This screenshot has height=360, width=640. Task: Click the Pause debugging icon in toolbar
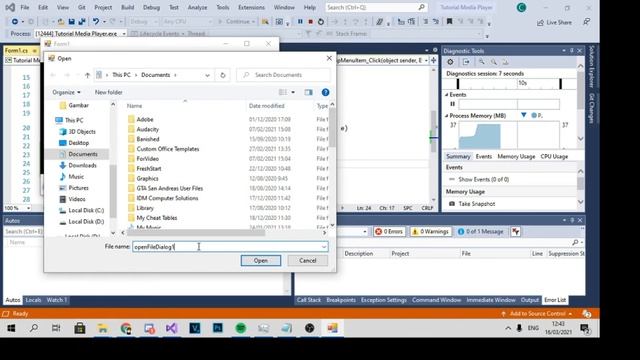[x=300, y=22]
